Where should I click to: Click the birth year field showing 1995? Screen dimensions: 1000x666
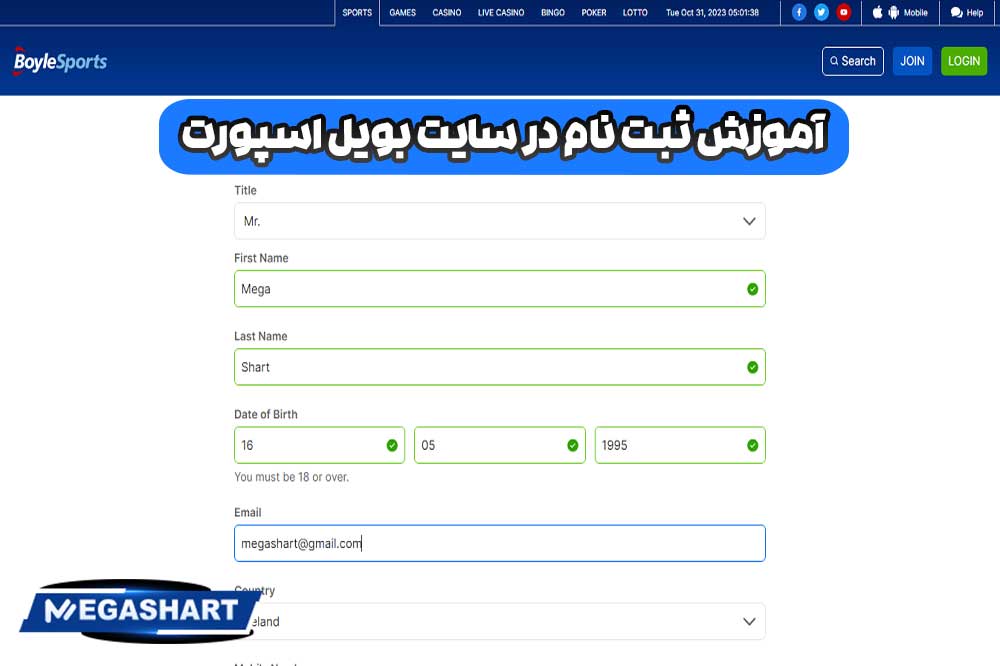tap(680, 445)
